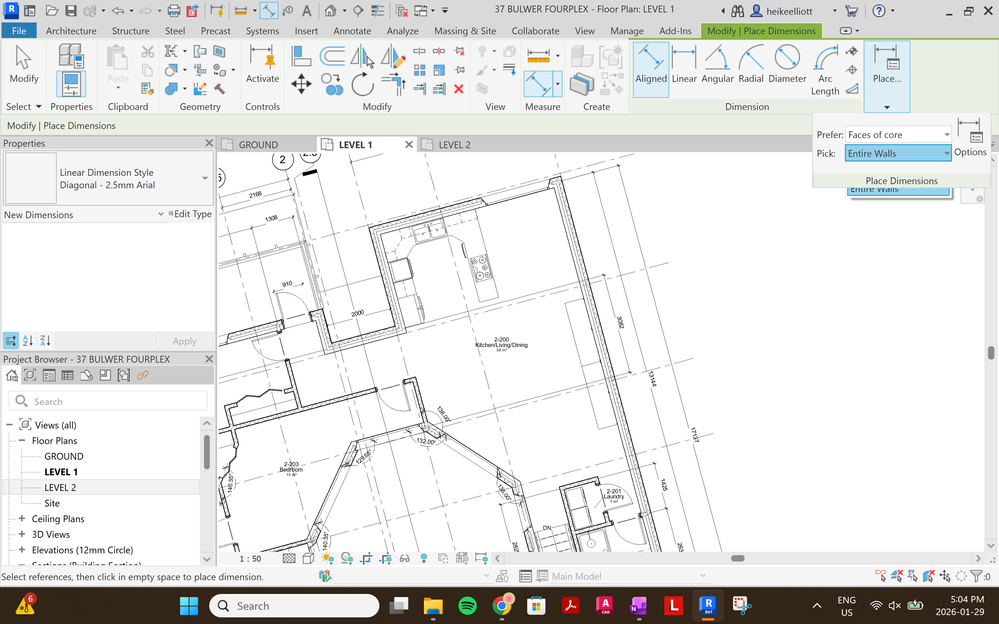
Task: Close the LEVEL 1 view tab
Action: point(409,145)
